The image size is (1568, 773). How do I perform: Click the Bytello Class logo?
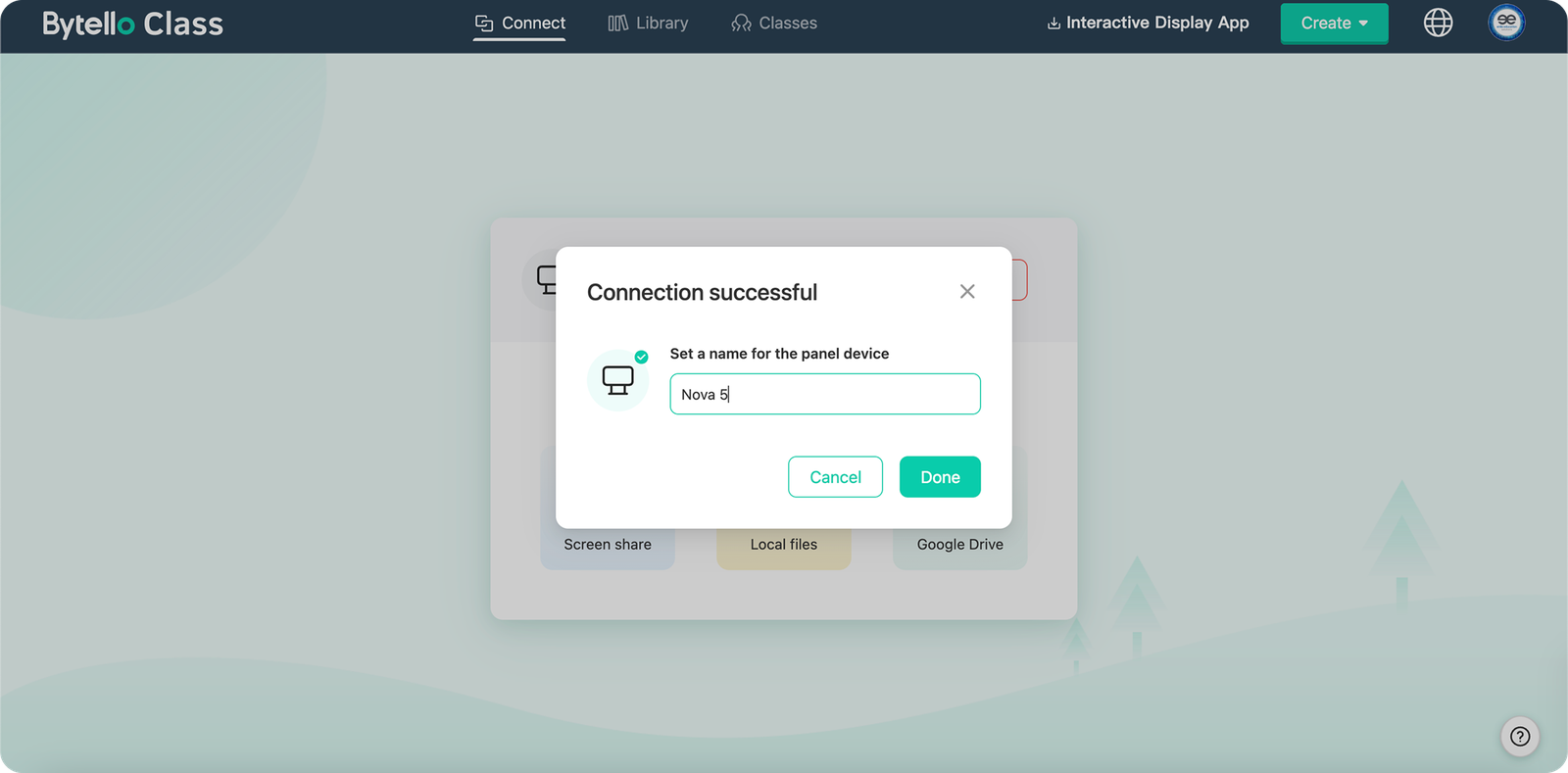click(x=132, y=24)
